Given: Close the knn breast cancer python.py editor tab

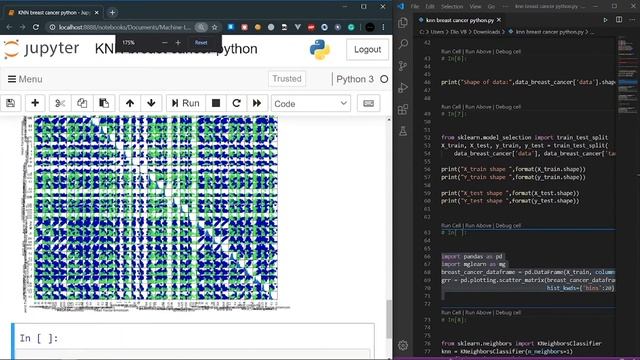Looking at the screenshot, I should coord(499,20).
